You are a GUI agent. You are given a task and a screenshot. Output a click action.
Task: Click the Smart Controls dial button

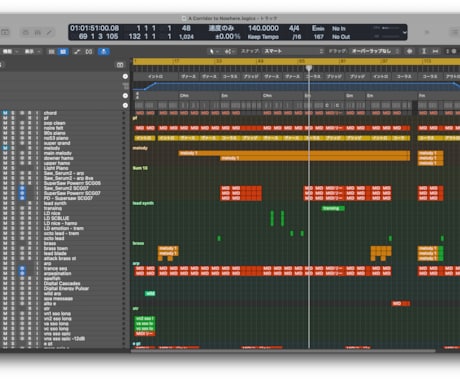point(26,32)
